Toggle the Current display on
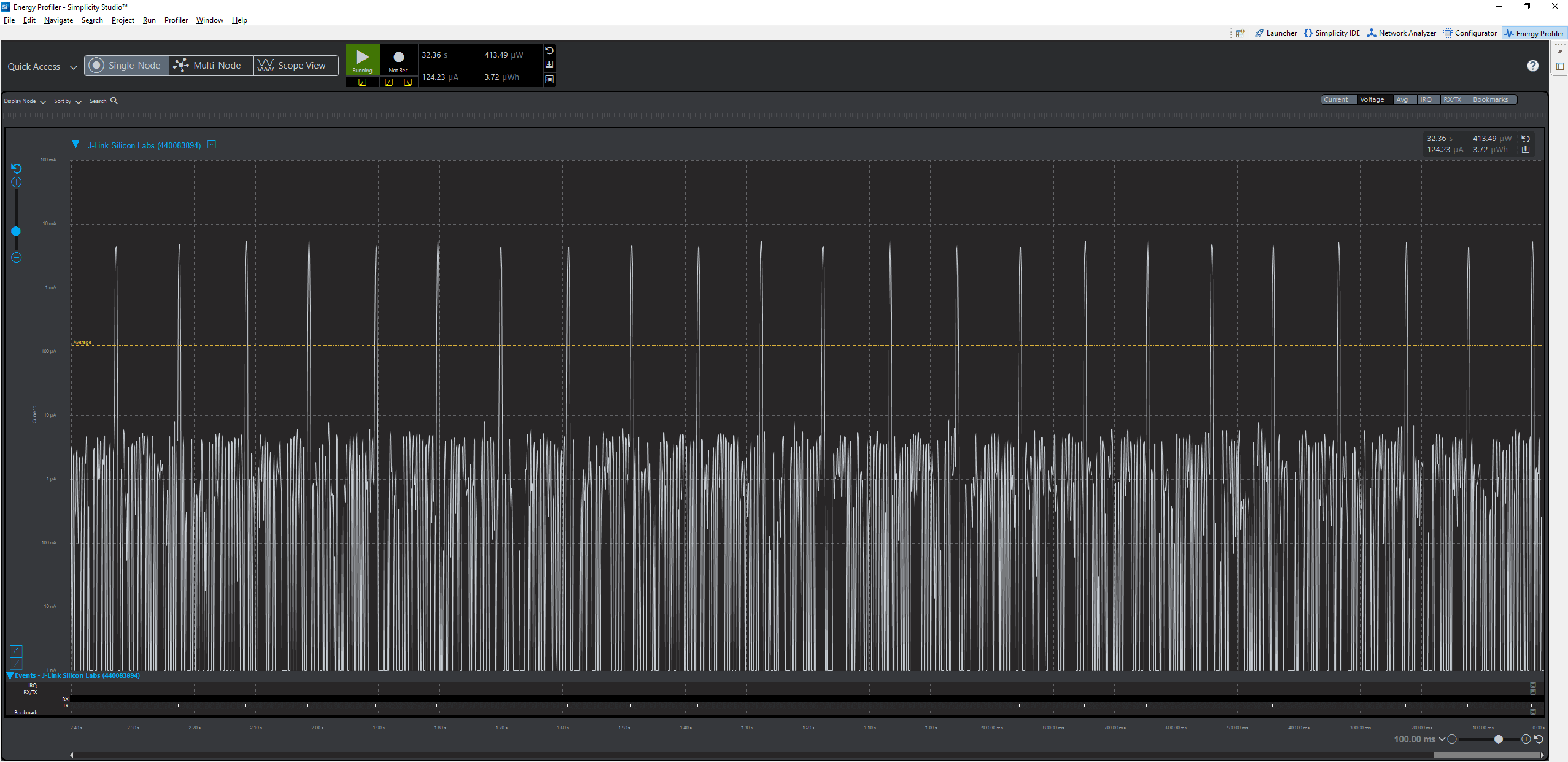Screen dimensions: 1568x762 [1337, 99]
